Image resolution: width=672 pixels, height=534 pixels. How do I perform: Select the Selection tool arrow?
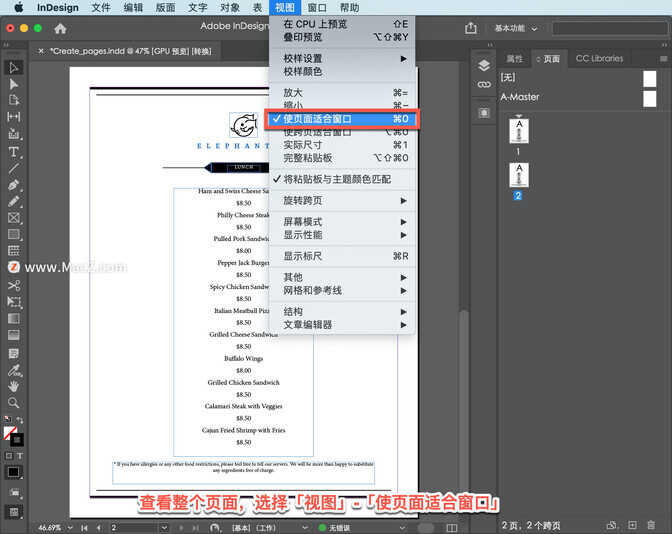(14, 67)
